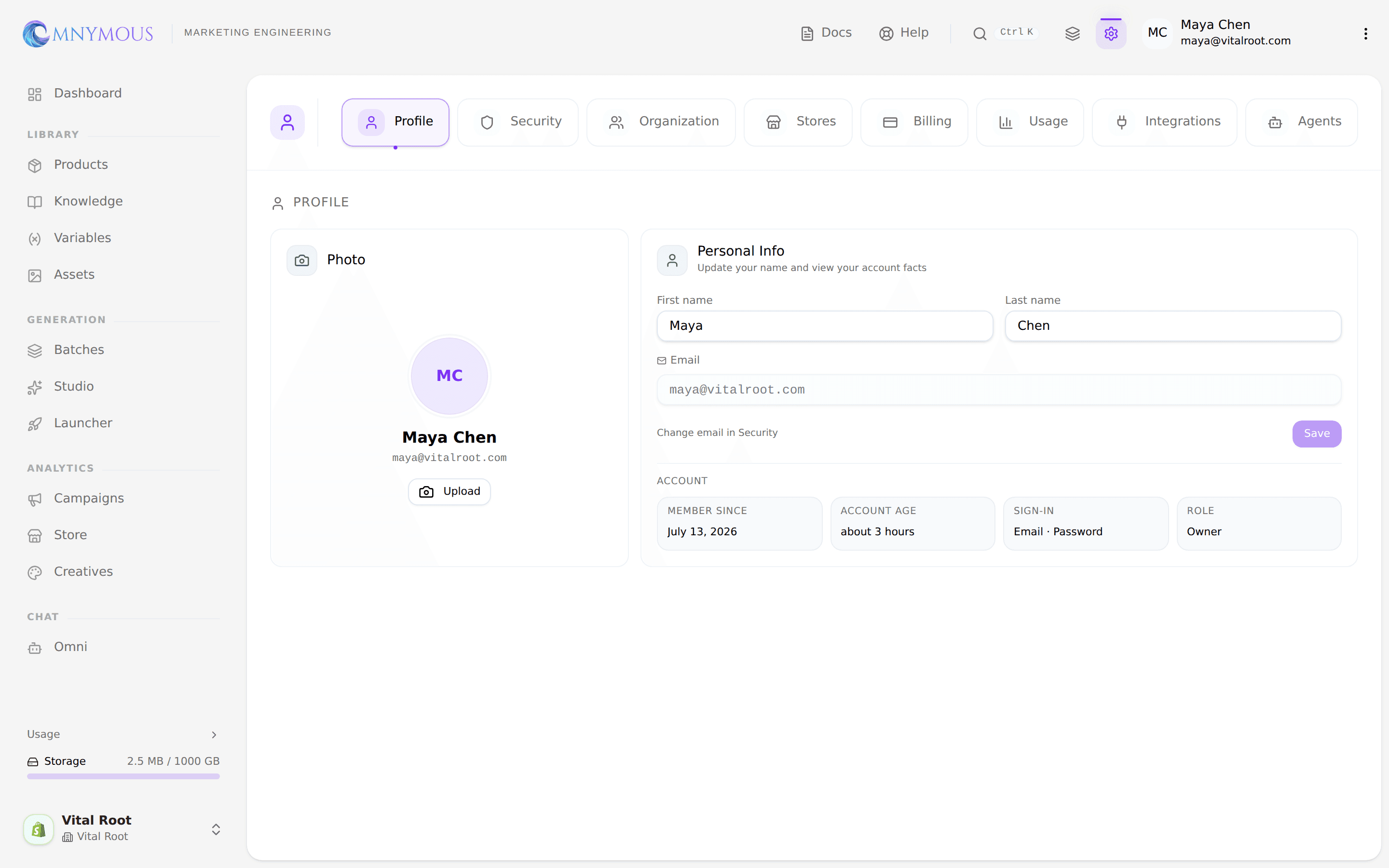This screenshot has height=868, width=1389.
Task: Click the Batches stack icon
Action: (35, 351)
